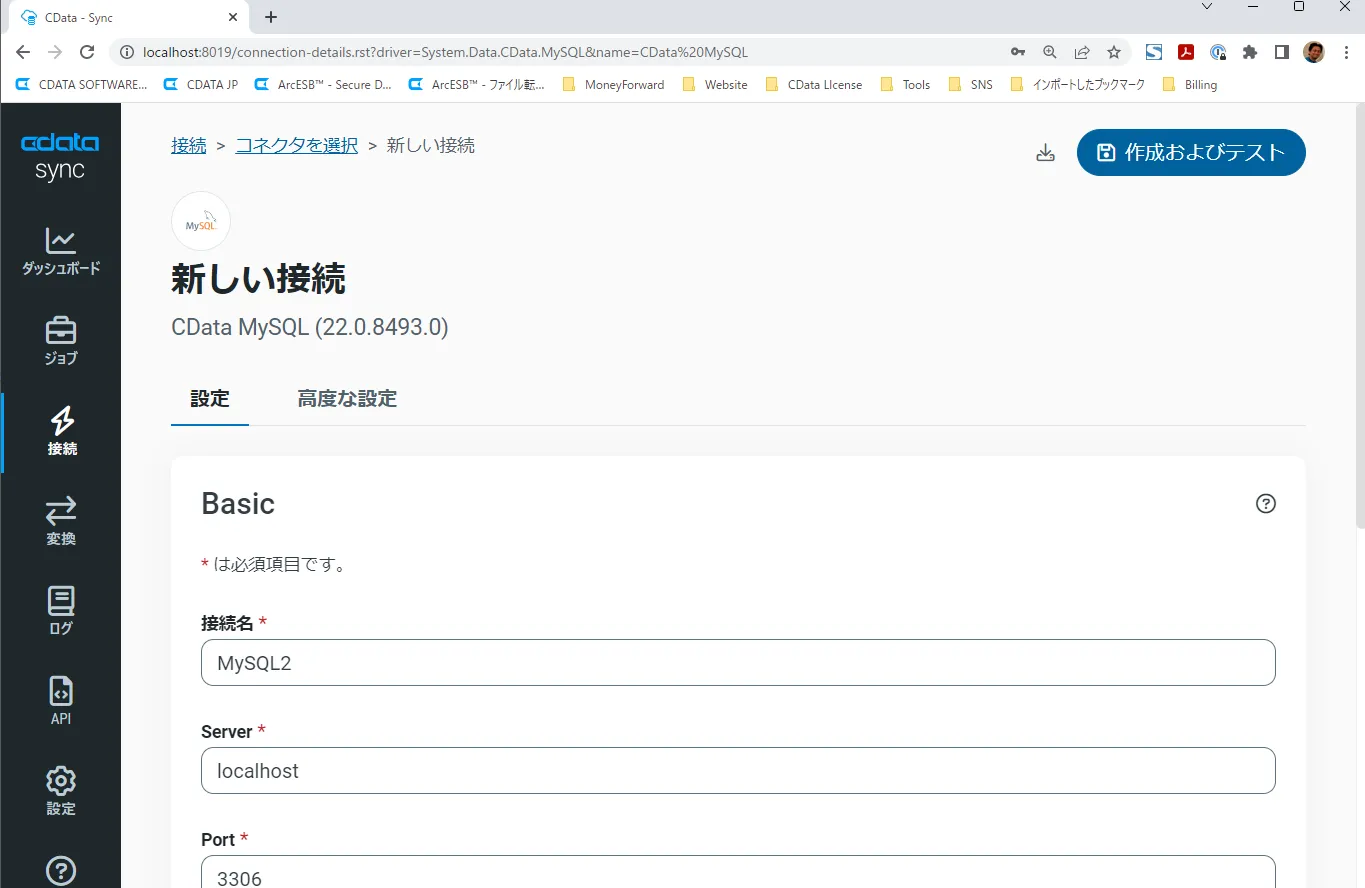Click the download icon beside 作成およびテスト
The width and height of the screenshot is (1365, 888).
(1045, 152)
